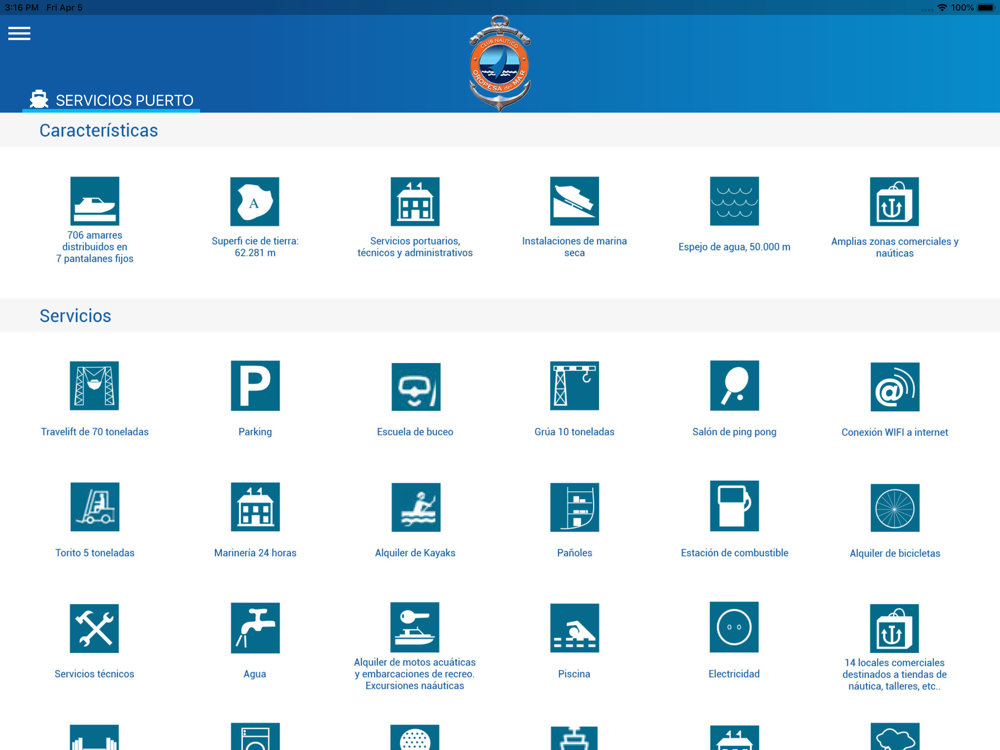Tap the Parking icon
The image size is (1000, 750).
[x=255, y=386]
